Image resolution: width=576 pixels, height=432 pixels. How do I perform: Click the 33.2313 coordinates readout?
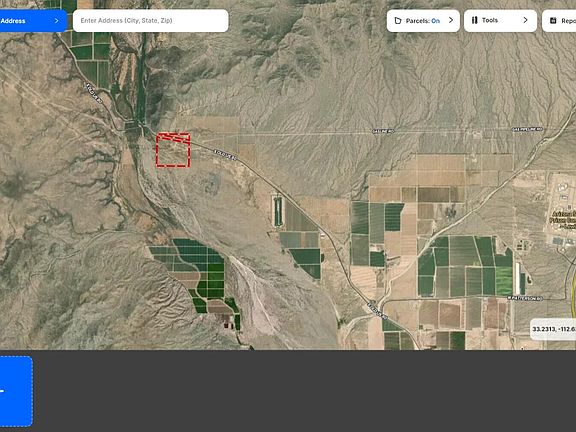tap(553, 329)
